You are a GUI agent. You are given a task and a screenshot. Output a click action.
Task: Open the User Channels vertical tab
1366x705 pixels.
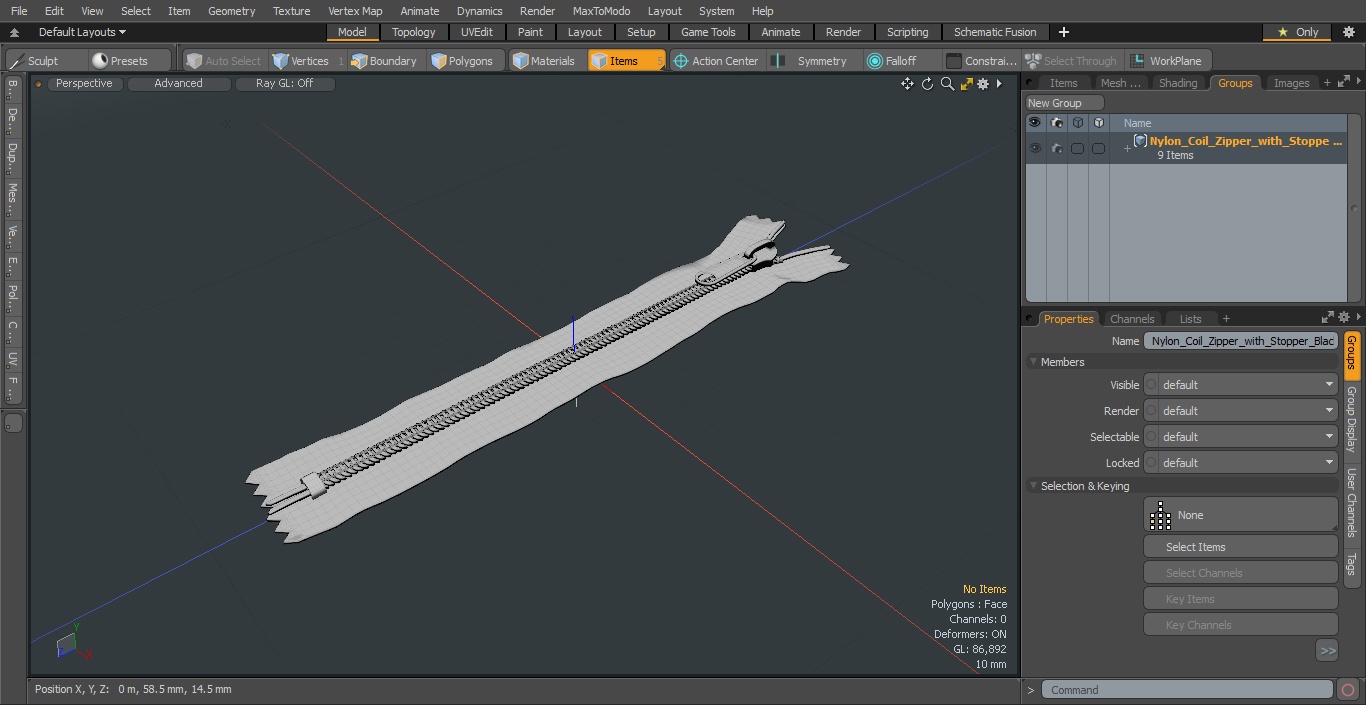1352,503
